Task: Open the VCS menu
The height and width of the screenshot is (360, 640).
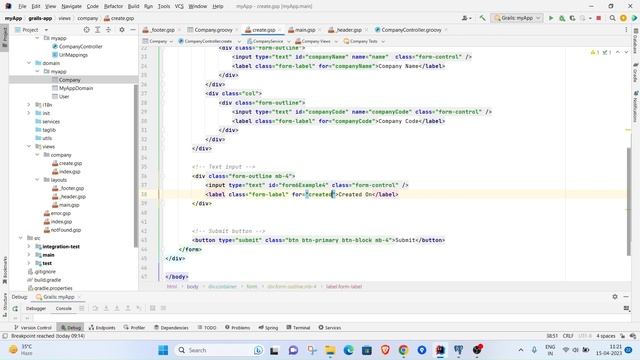Action: tap(179, 6)
